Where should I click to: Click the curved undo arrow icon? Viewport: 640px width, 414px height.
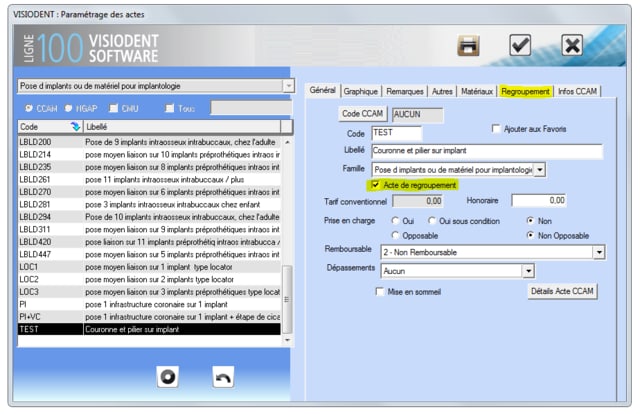coord(224,376)
